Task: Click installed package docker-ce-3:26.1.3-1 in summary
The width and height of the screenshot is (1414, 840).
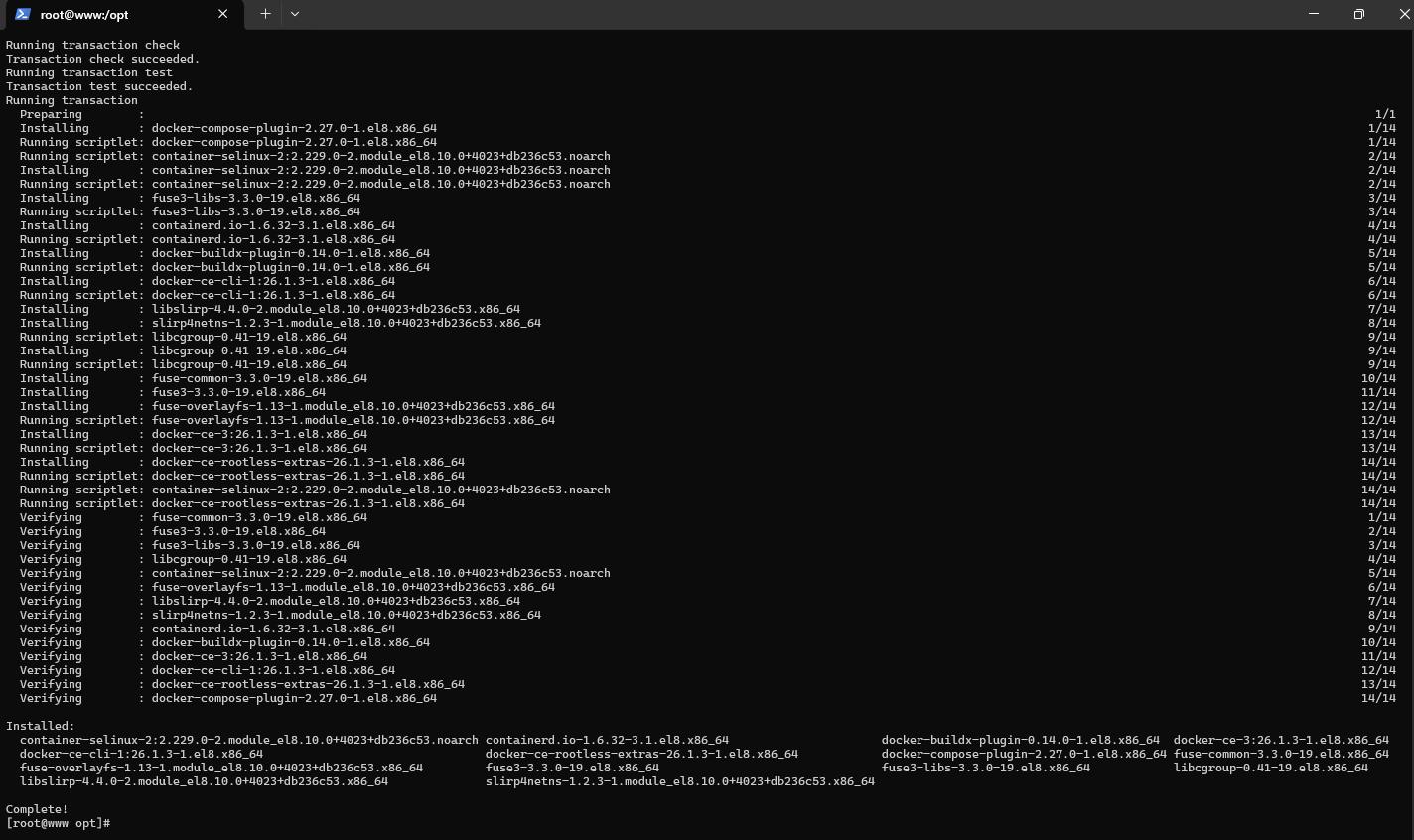Action: pyautogui.click(x=1281, y=740)
